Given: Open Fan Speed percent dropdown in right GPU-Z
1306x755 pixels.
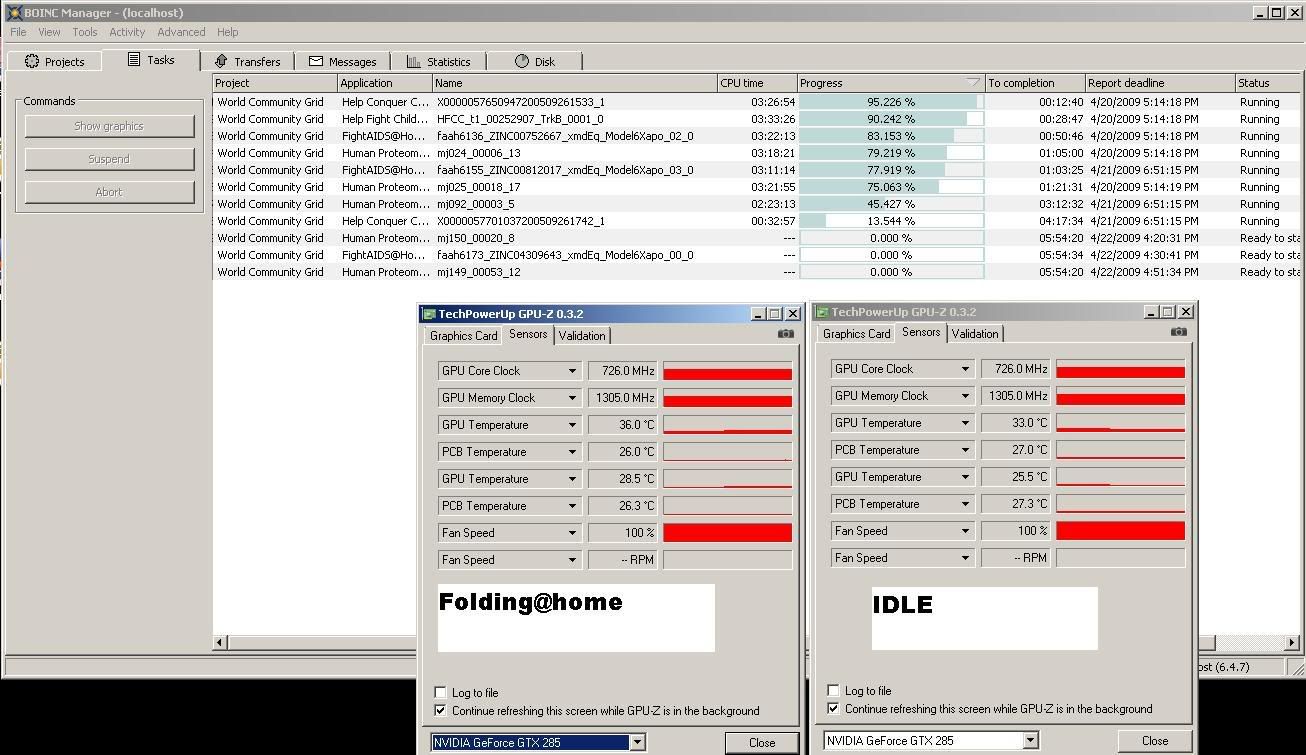Looking at the screenshot, I should click(965, 531).
